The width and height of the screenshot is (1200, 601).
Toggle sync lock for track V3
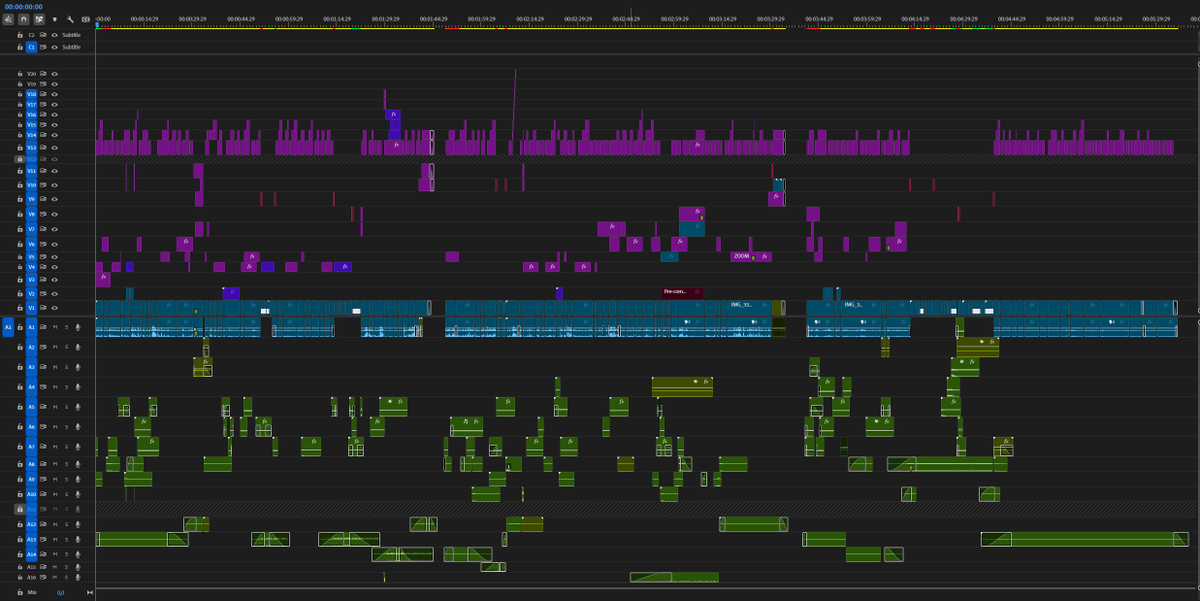(x=43, y=280)
